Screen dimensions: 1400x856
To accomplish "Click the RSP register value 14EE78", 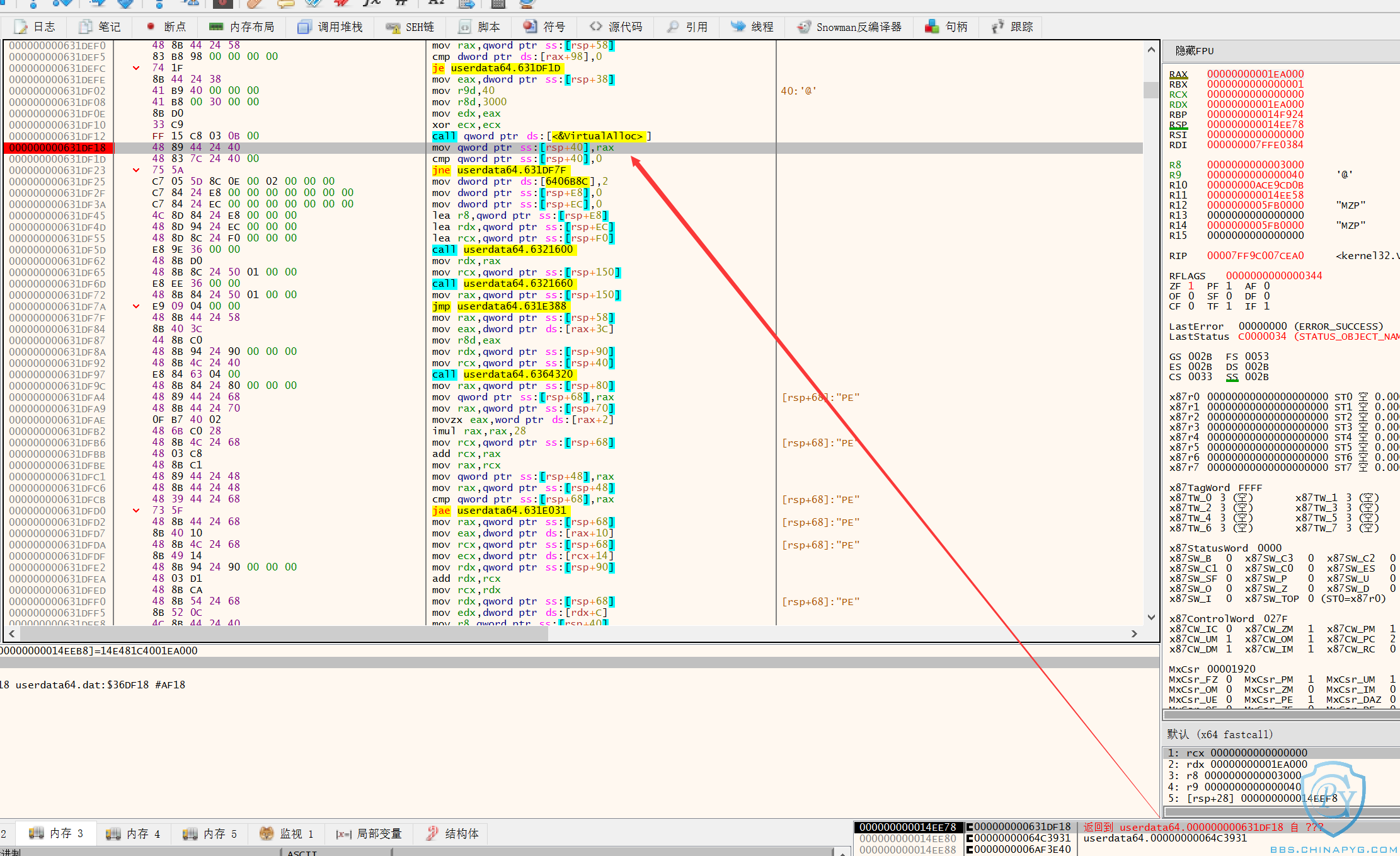I will coord(1255,124).
